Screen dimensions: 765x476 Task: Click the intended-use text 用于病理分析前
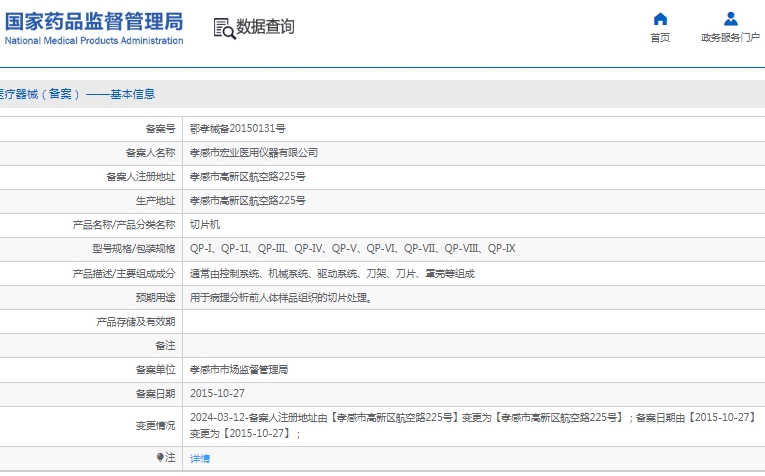282,298
